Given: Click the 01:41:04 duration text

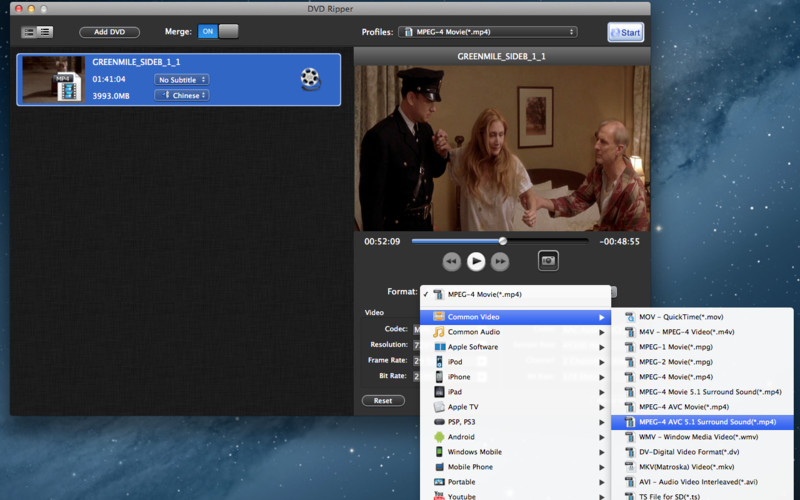Looking at the screenshot, I should coord(109,79).
